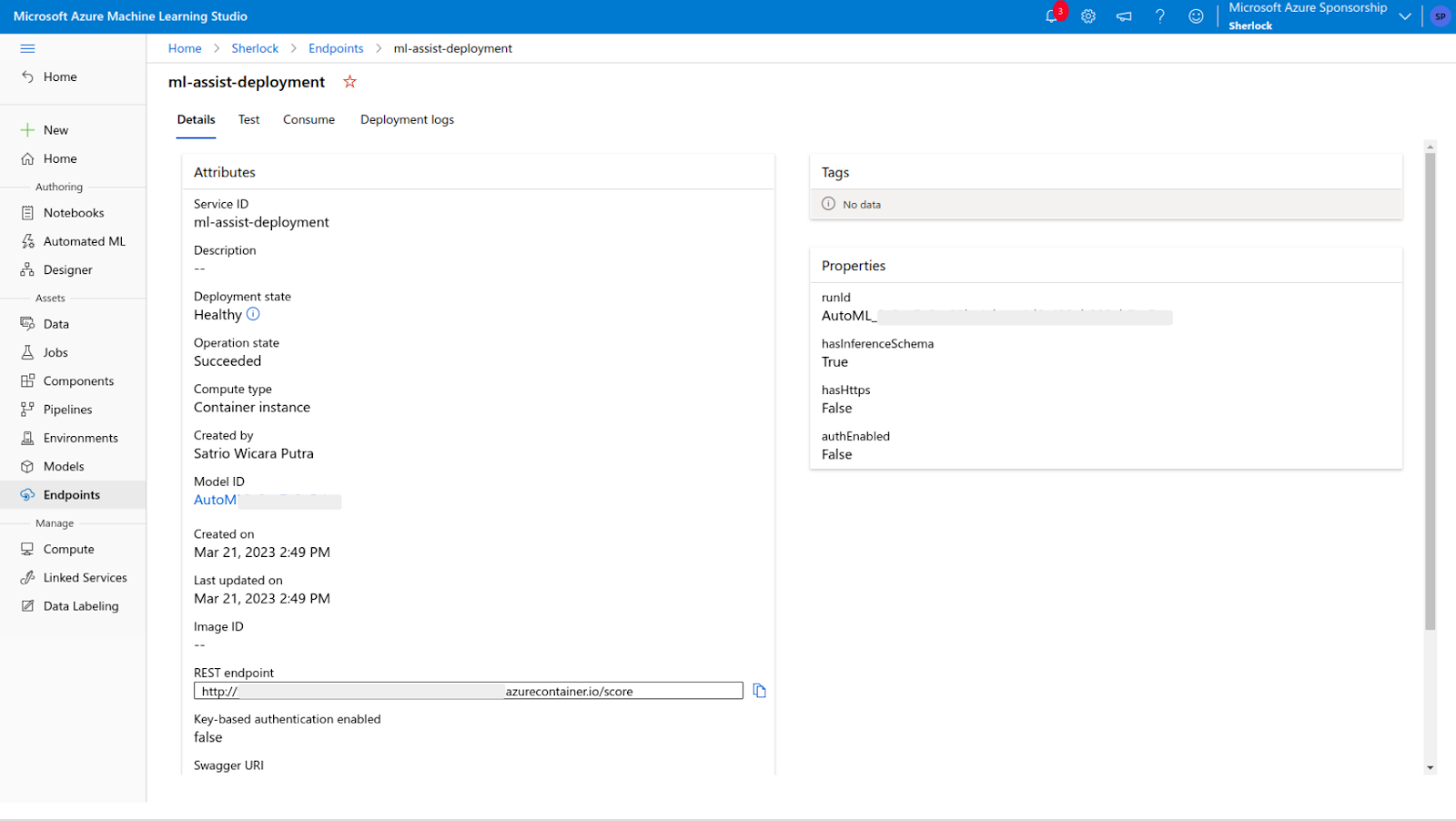The height and width of the screenshot is (821, 1456).
Task: Open the SP account avatar
Action: (1440, 16)
